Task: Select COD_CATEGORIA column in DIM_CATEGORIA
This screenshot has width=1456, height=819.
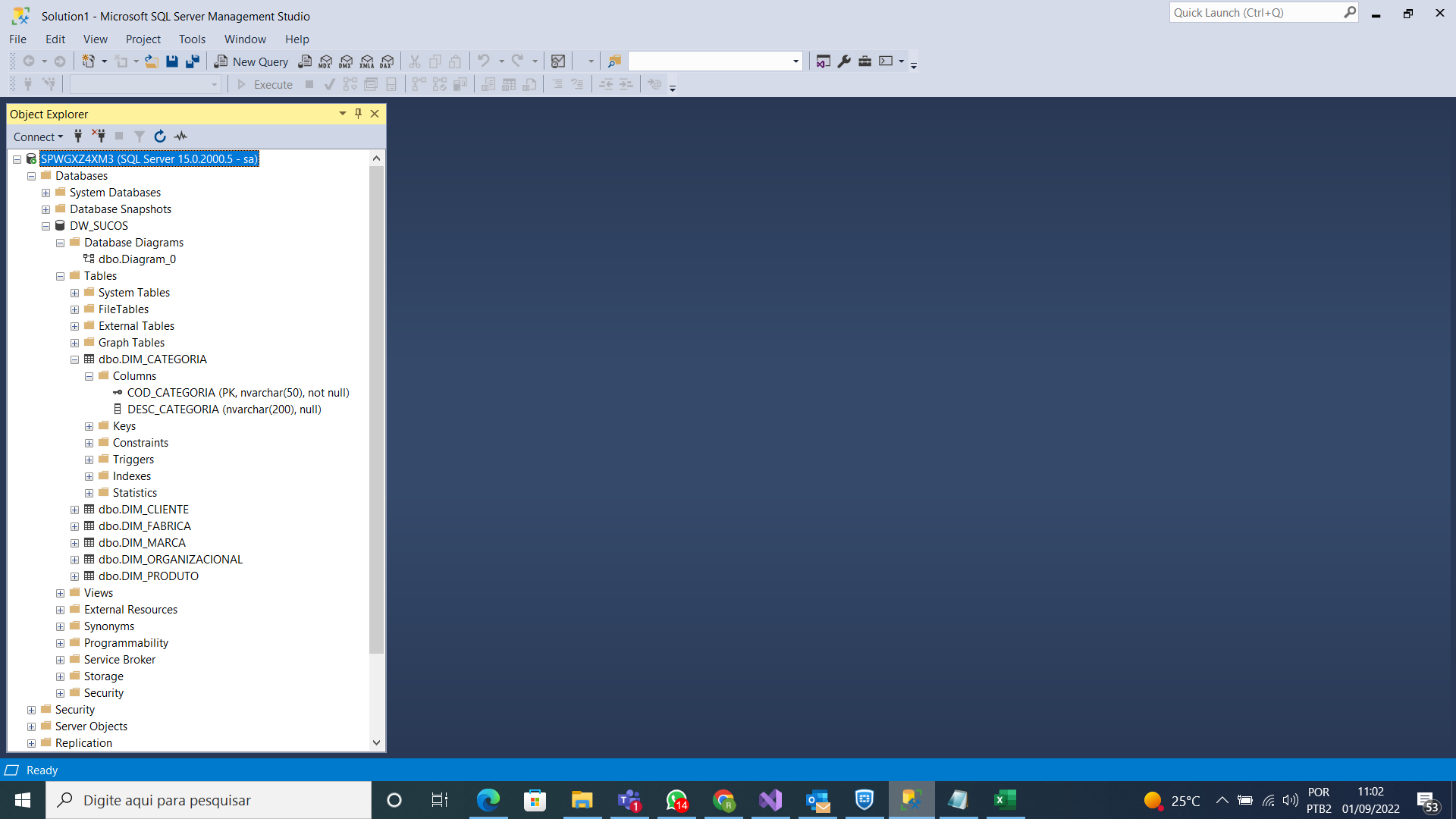Action: pos(238,392)
